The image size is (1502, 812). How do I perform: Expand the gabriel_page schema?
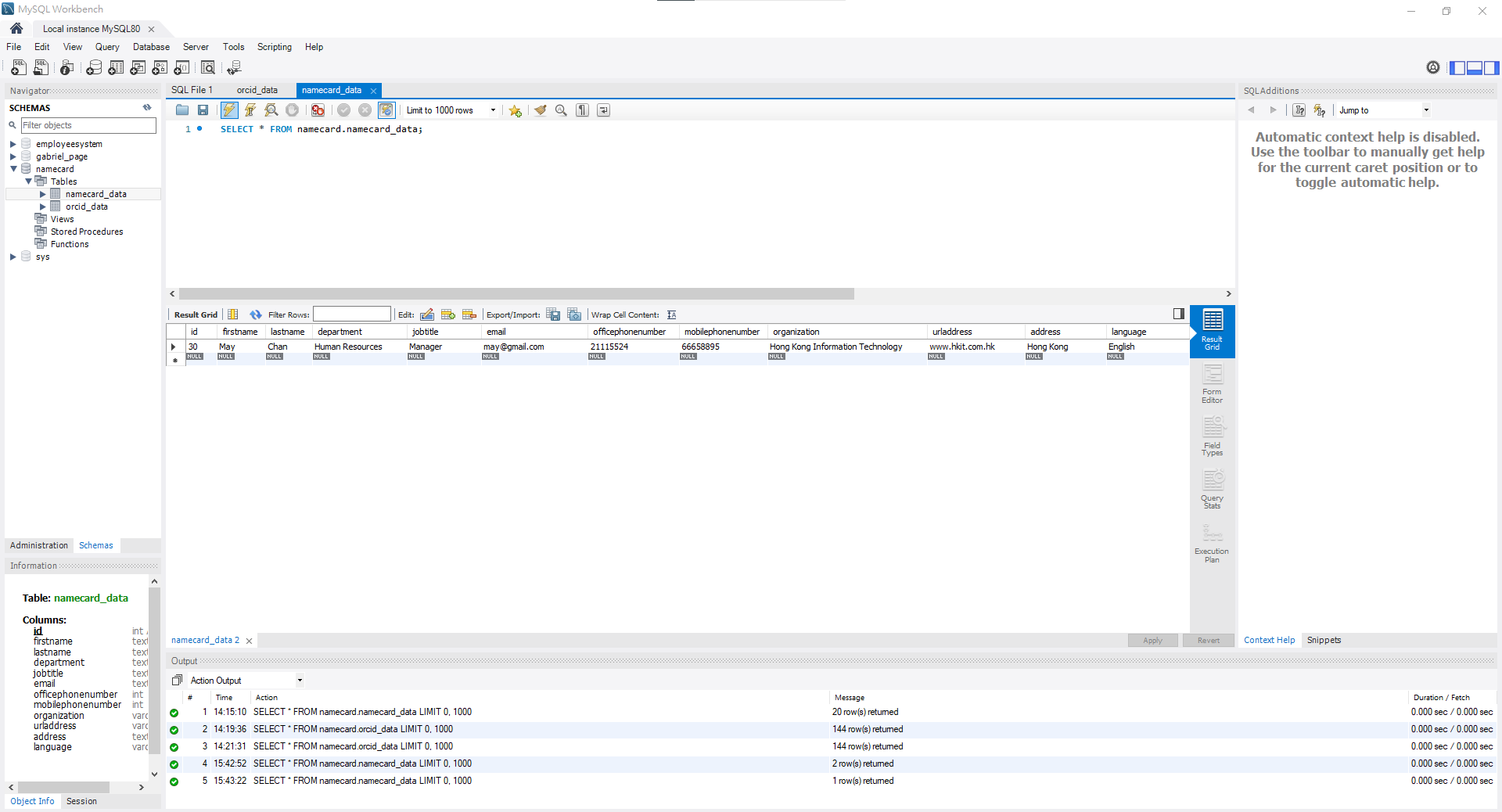[x=13, y=156]
